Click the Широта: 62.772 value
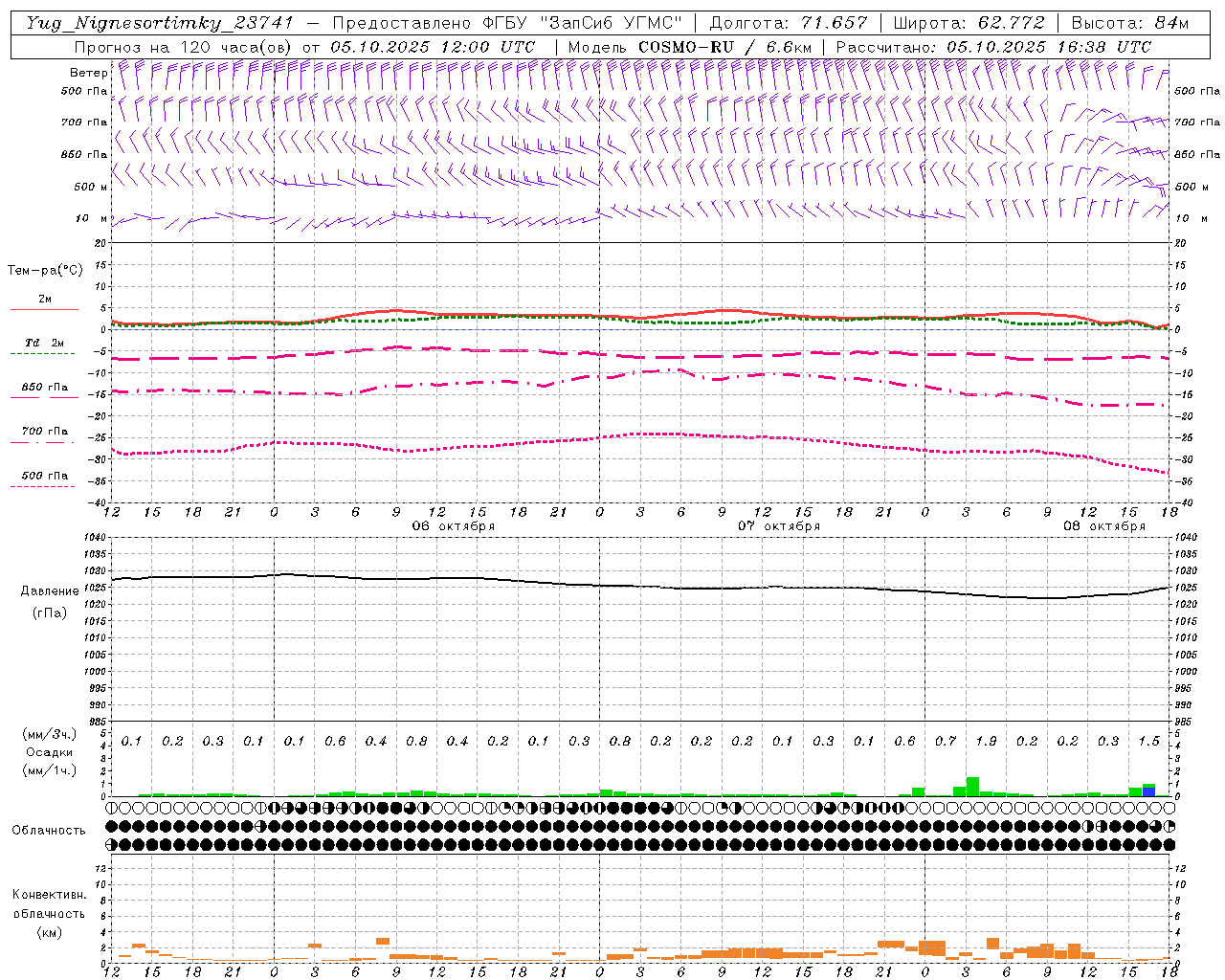Image resolution: width=1225 pixels, height=980 pixels. pos(969,23)
